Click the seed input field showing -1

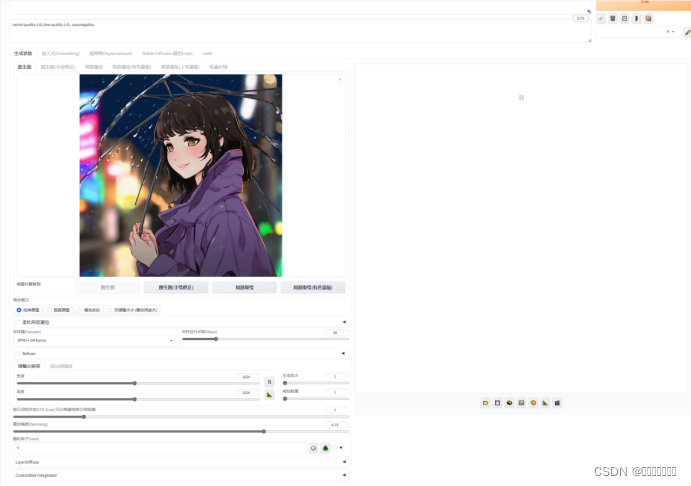pyautogui.click(x=160, y=448)
